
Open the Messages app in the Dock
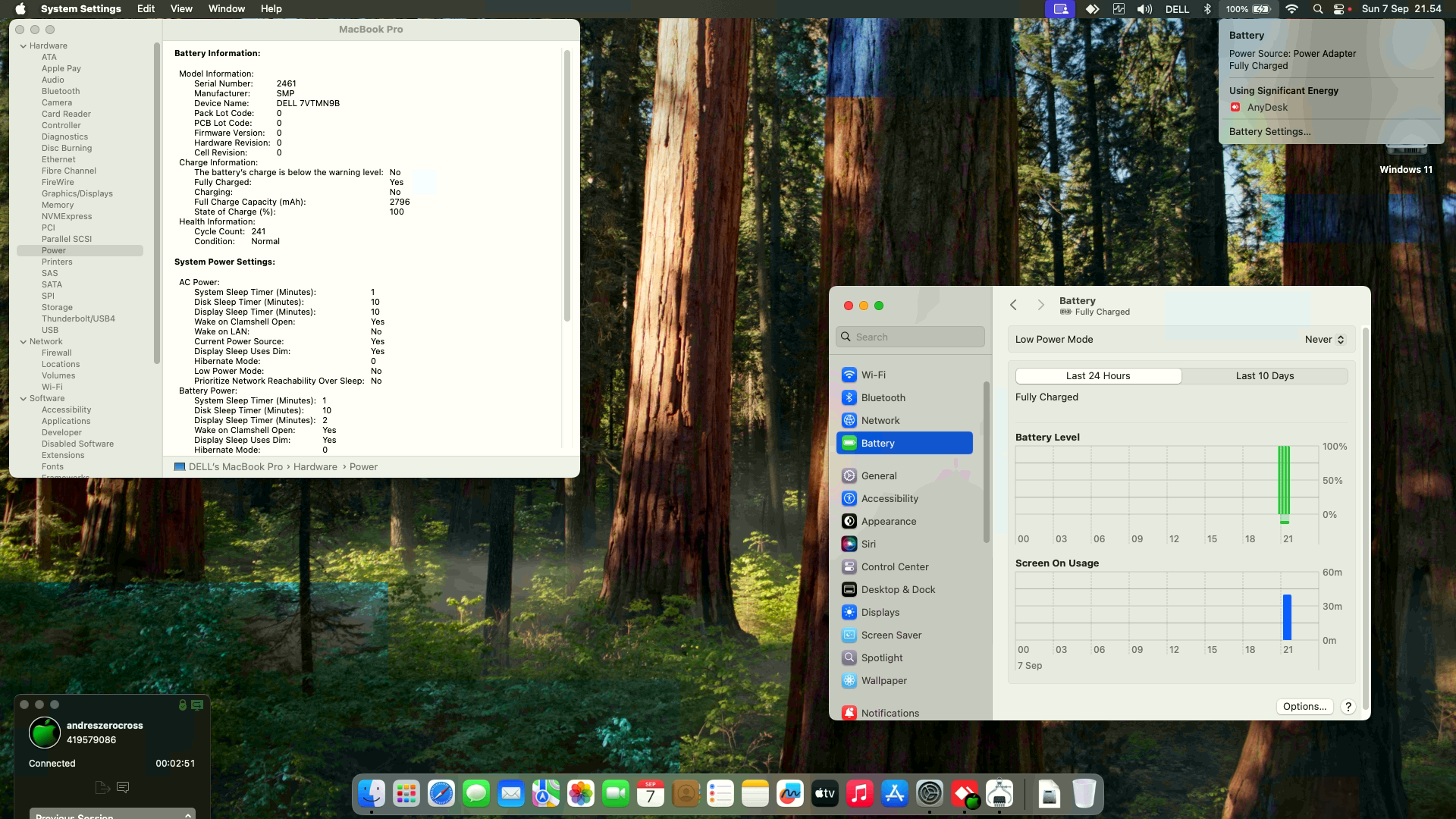pos(476,794)
